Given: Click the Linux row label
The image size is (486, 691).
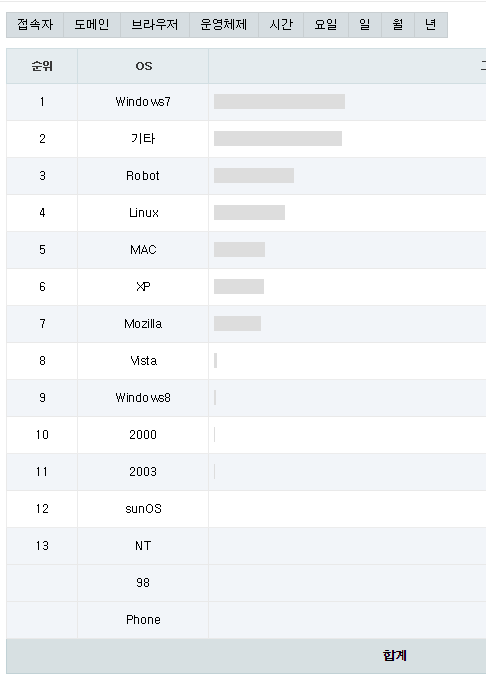Looking at the screenshot, I should pyautogui.click(x=144, y=213).
